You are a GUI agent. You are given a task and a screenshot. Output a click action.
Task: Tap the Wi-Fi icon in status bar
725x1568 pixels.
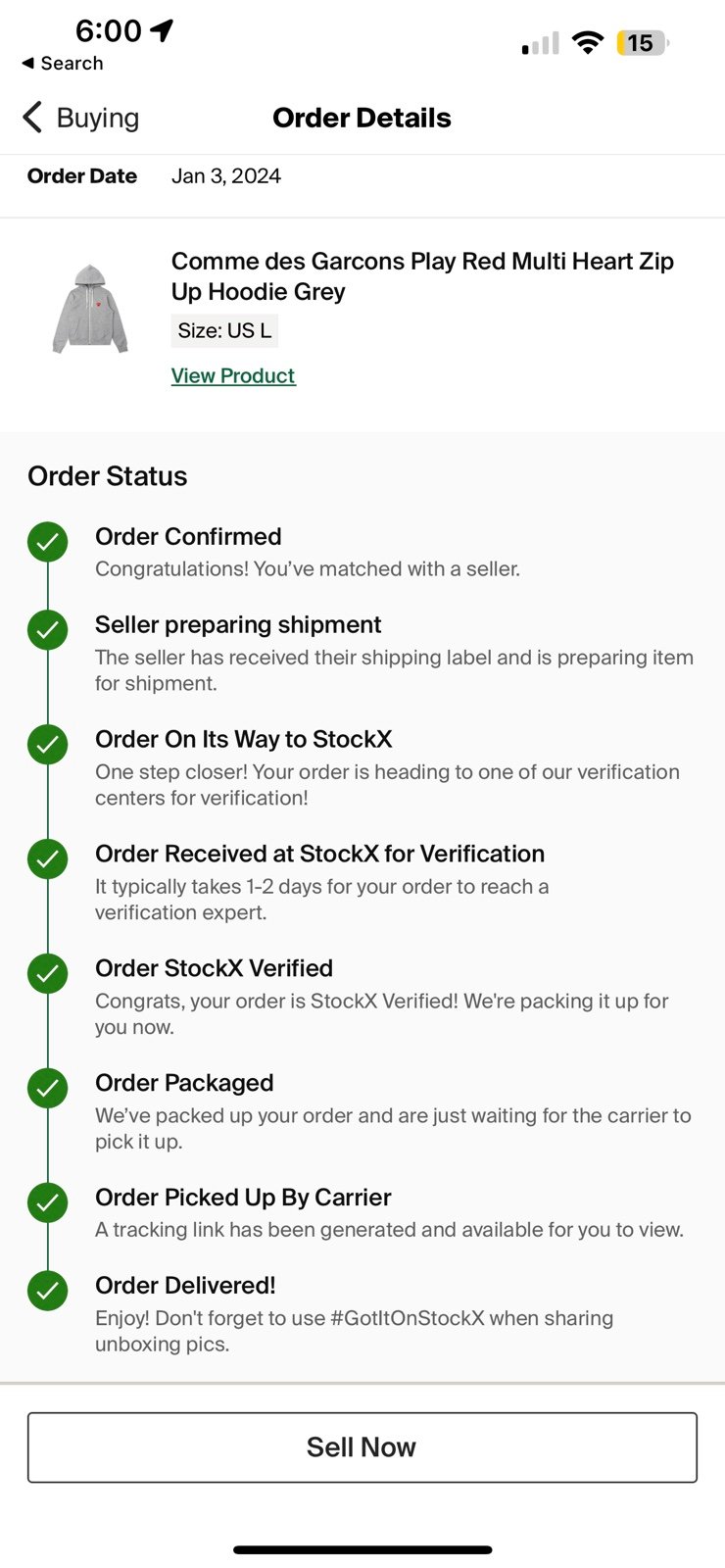click(588, 43)
